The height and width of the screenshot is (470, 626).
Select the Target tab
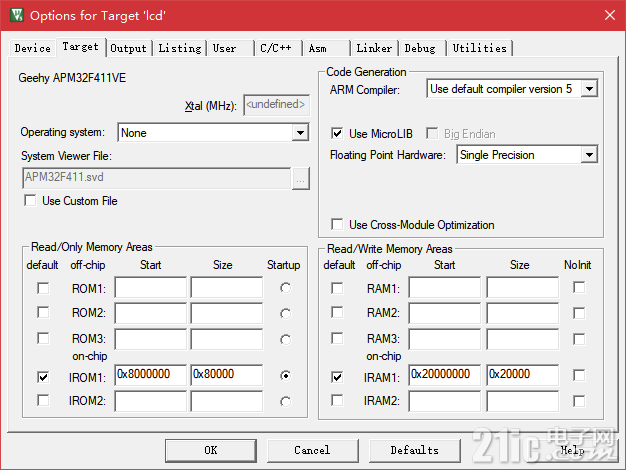click(x=81, y=47)
